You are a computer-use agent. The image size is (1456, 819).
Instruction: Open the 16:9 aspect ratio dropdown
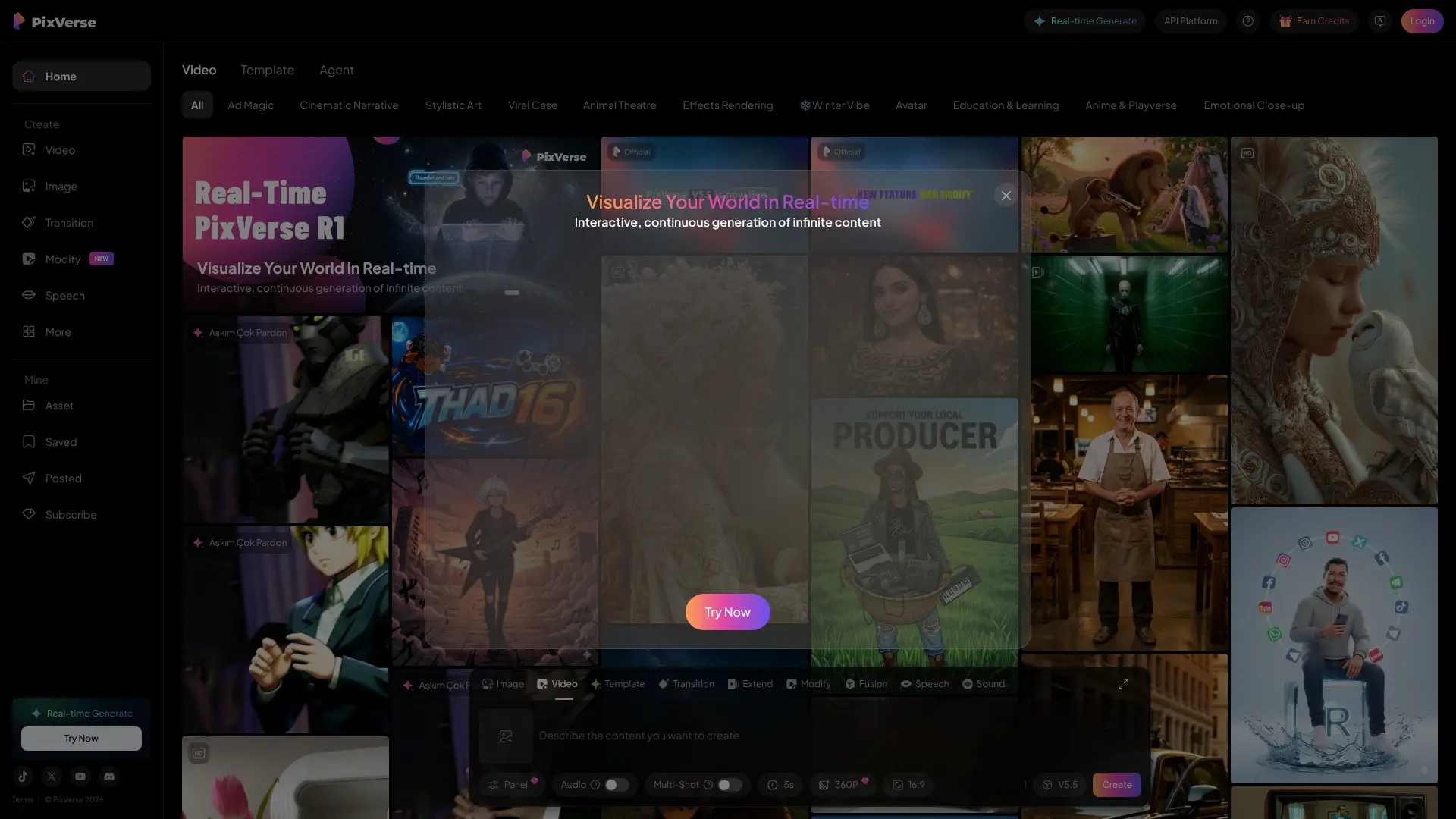[x=908, y=785]
